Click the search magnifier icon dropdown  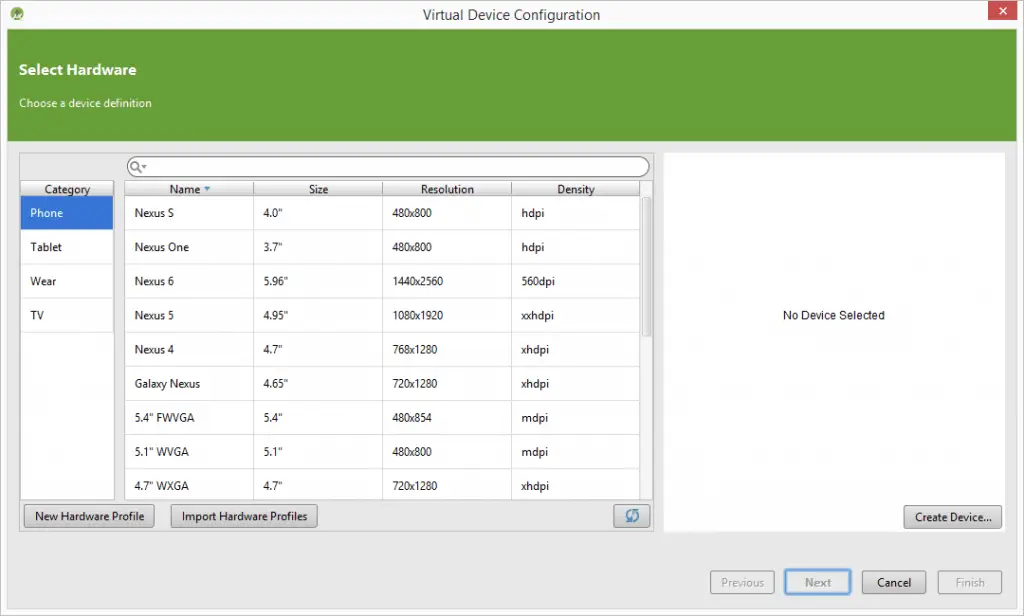[138, 167]
